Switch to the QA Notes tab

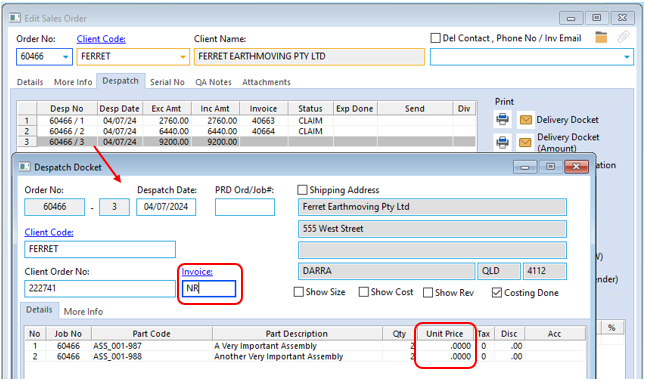213,82
